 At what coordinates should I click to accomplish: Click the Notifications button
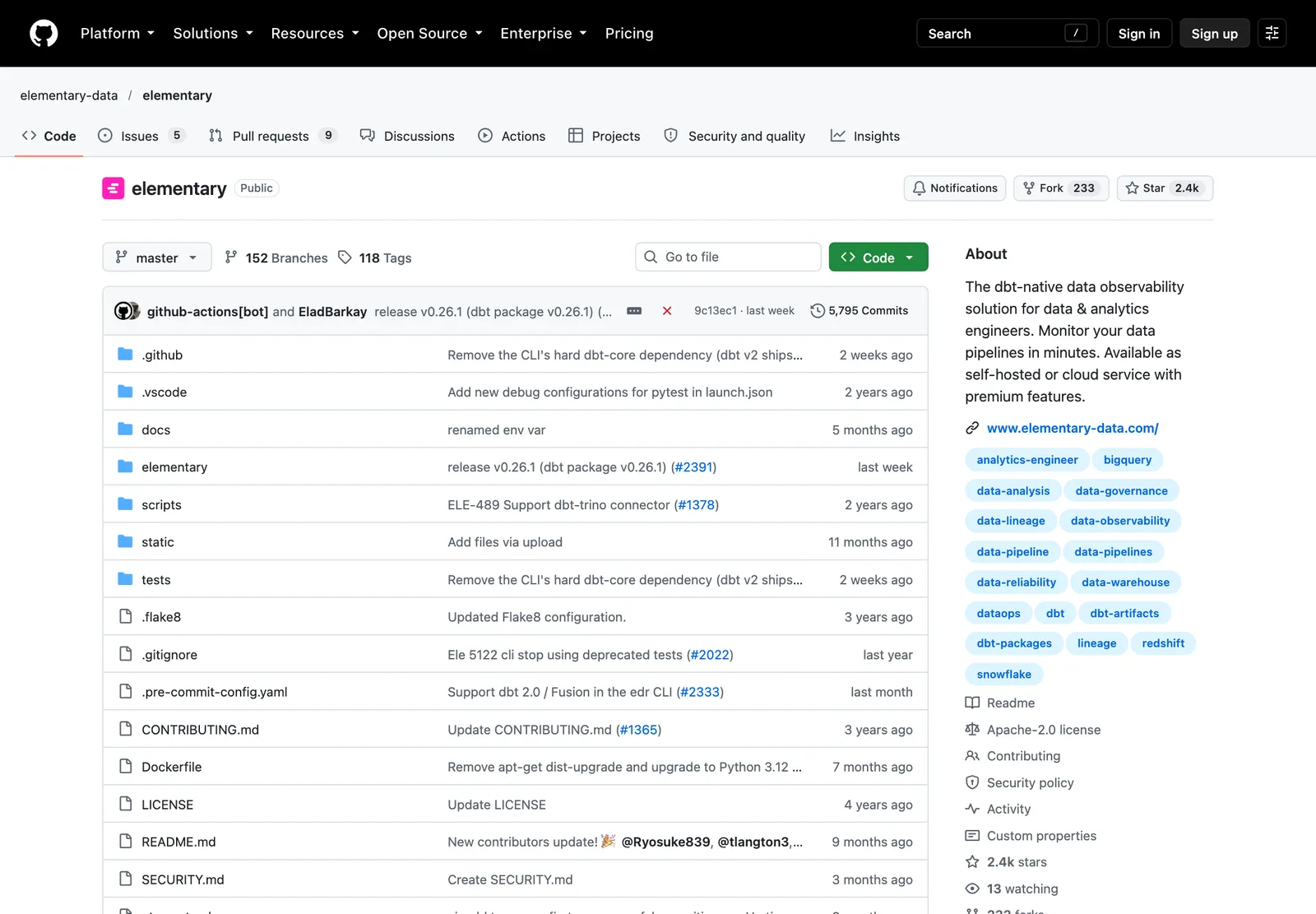coord(955,188)
